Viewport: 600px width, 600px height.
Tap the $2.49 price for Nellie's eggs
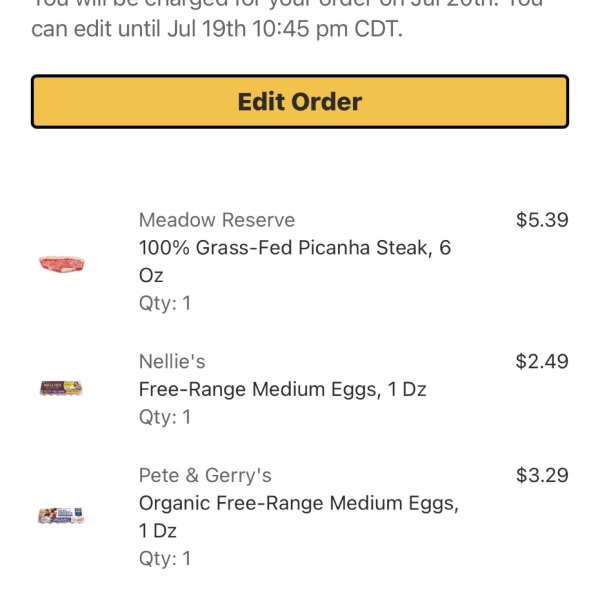[542, 362]
